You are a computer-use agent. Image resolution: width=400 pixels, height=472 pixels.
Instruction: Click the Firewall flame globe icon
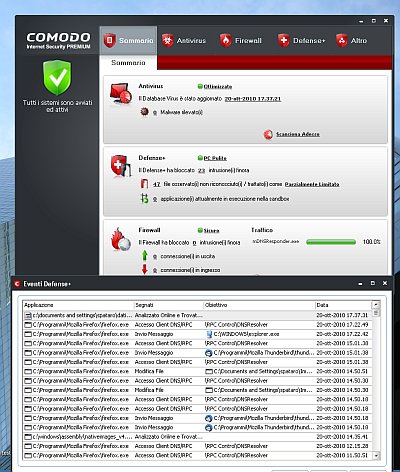(121, 239)
